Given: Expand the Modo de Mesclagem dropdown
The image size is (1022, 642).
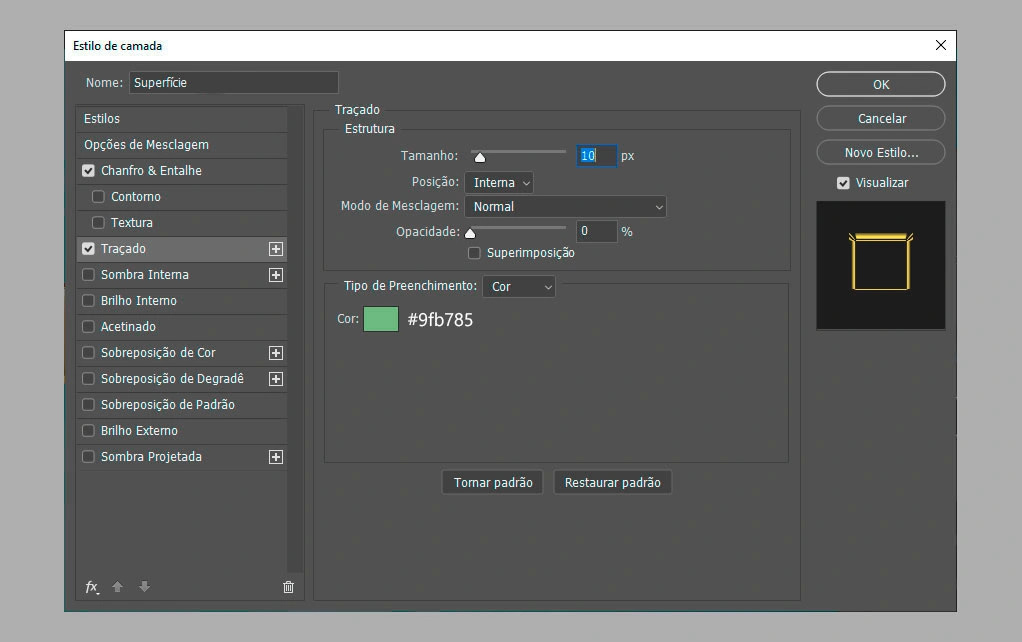Looking at the screenshot, I should [565, 207].
